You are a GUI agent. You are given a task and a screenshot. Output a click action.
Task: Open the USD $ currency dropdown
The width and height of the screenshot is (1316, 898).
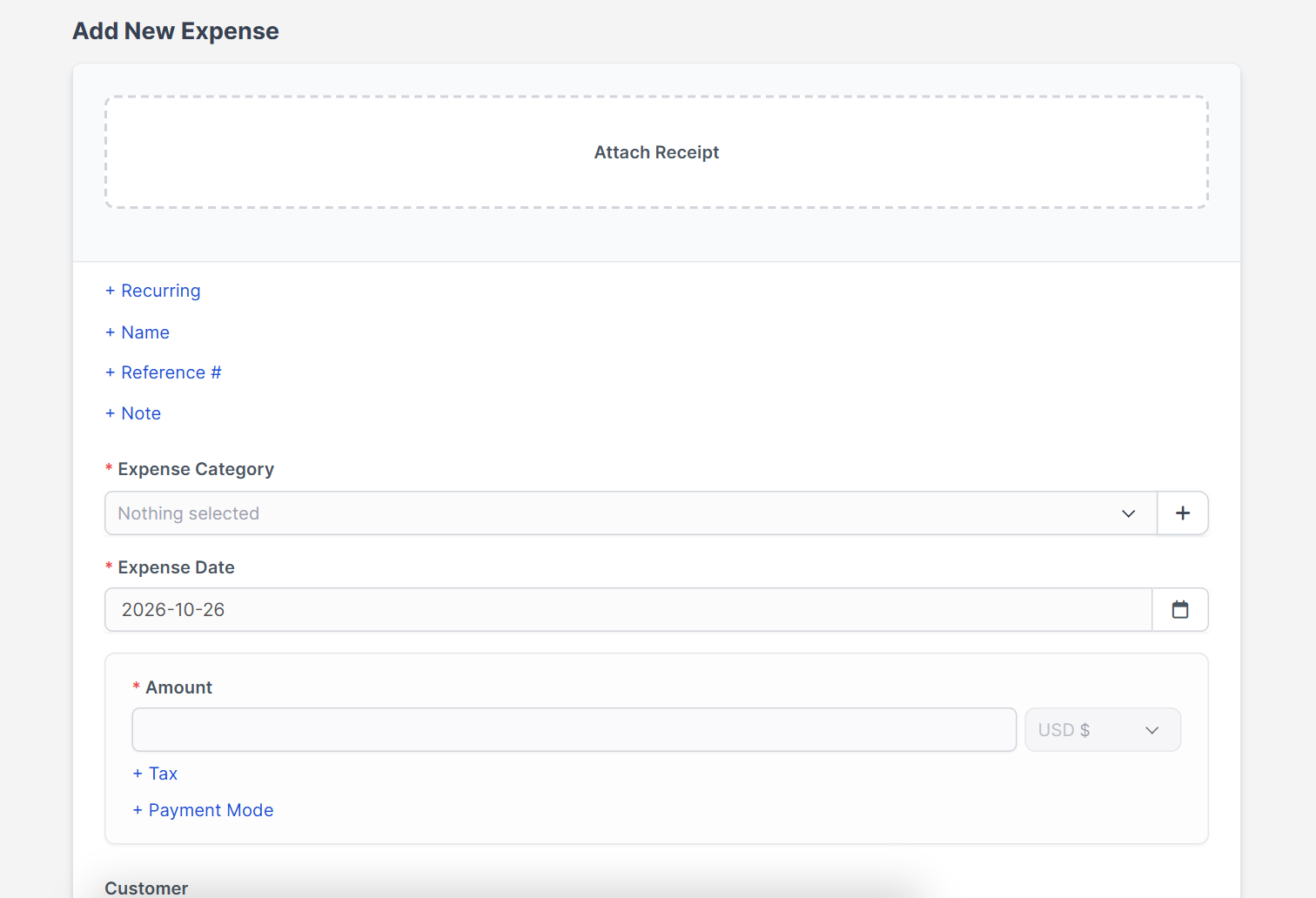coord(1103,730)
